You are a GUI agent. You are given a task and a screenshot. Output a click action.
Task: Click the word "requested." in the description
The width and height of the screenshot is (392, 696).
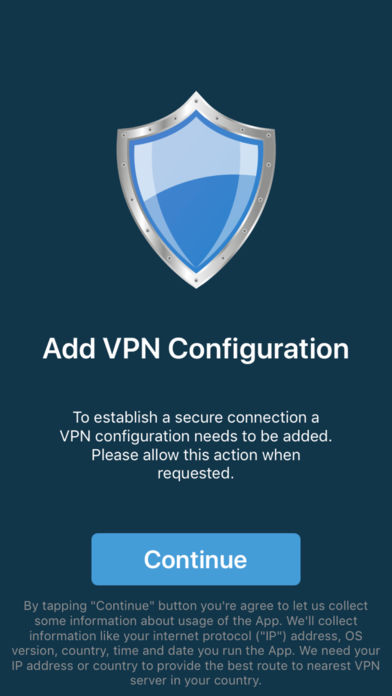196,474
